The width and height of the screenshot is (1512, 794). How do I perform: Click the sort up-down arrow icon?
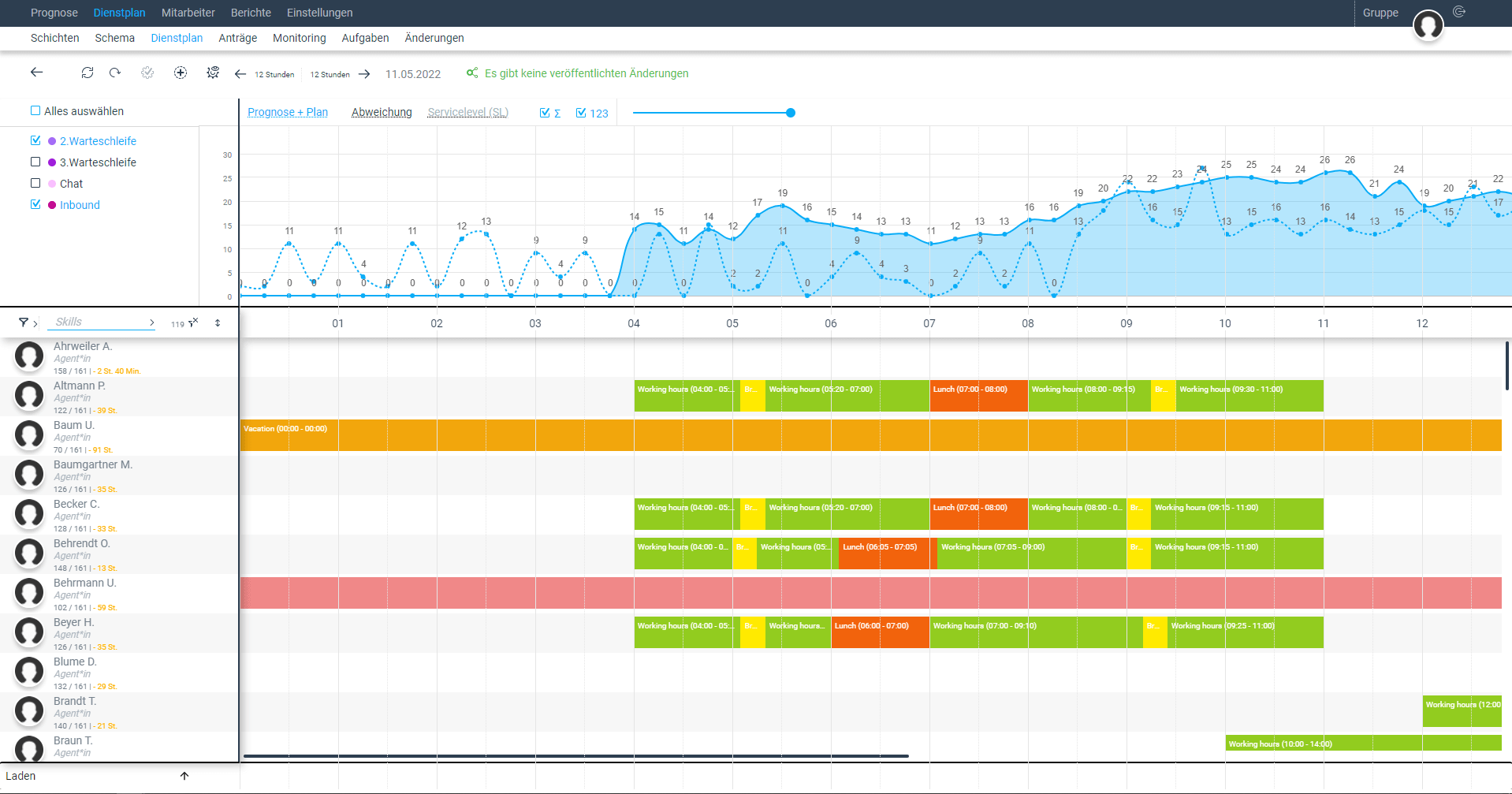pos(218,322)
